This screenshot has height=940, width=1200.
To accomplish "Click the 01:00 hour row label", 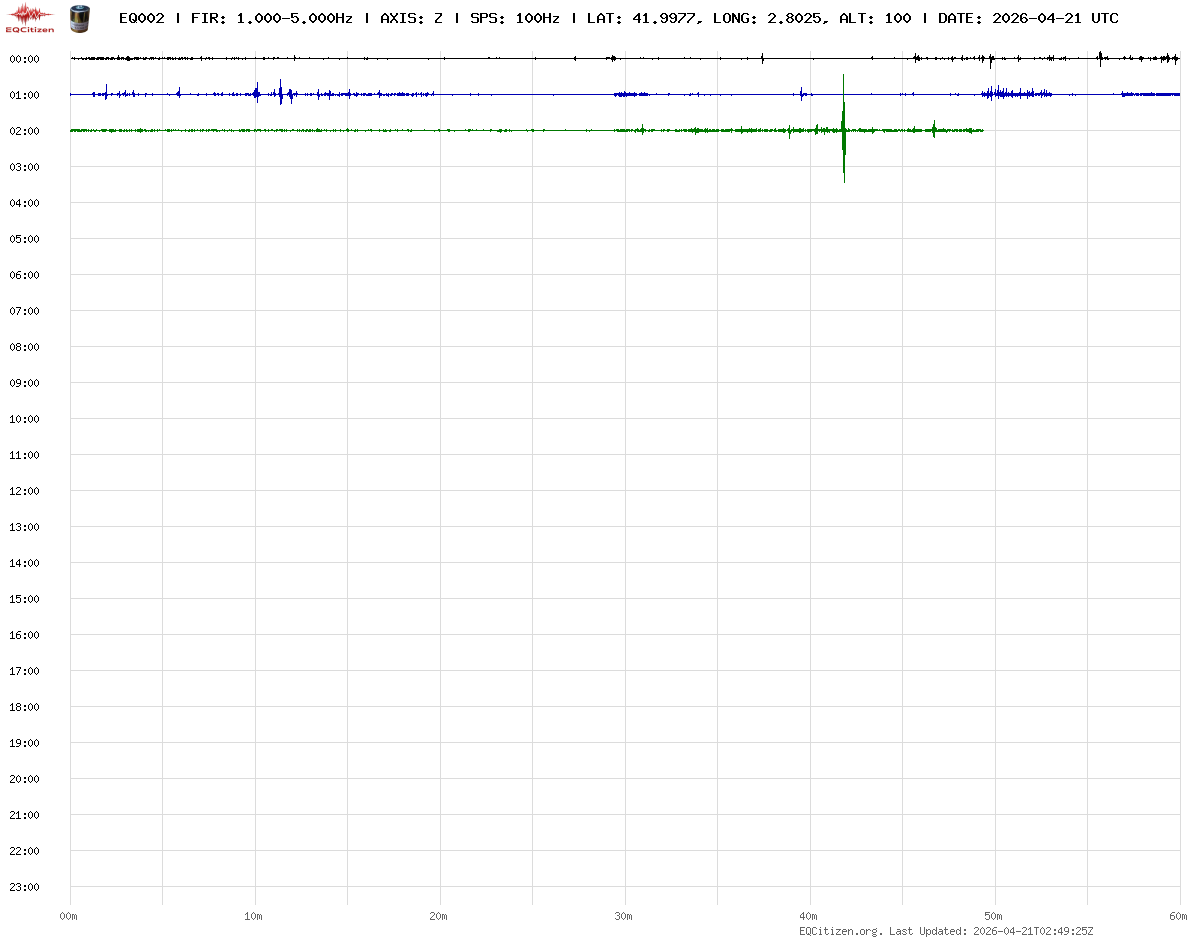I will coord(24,95).
